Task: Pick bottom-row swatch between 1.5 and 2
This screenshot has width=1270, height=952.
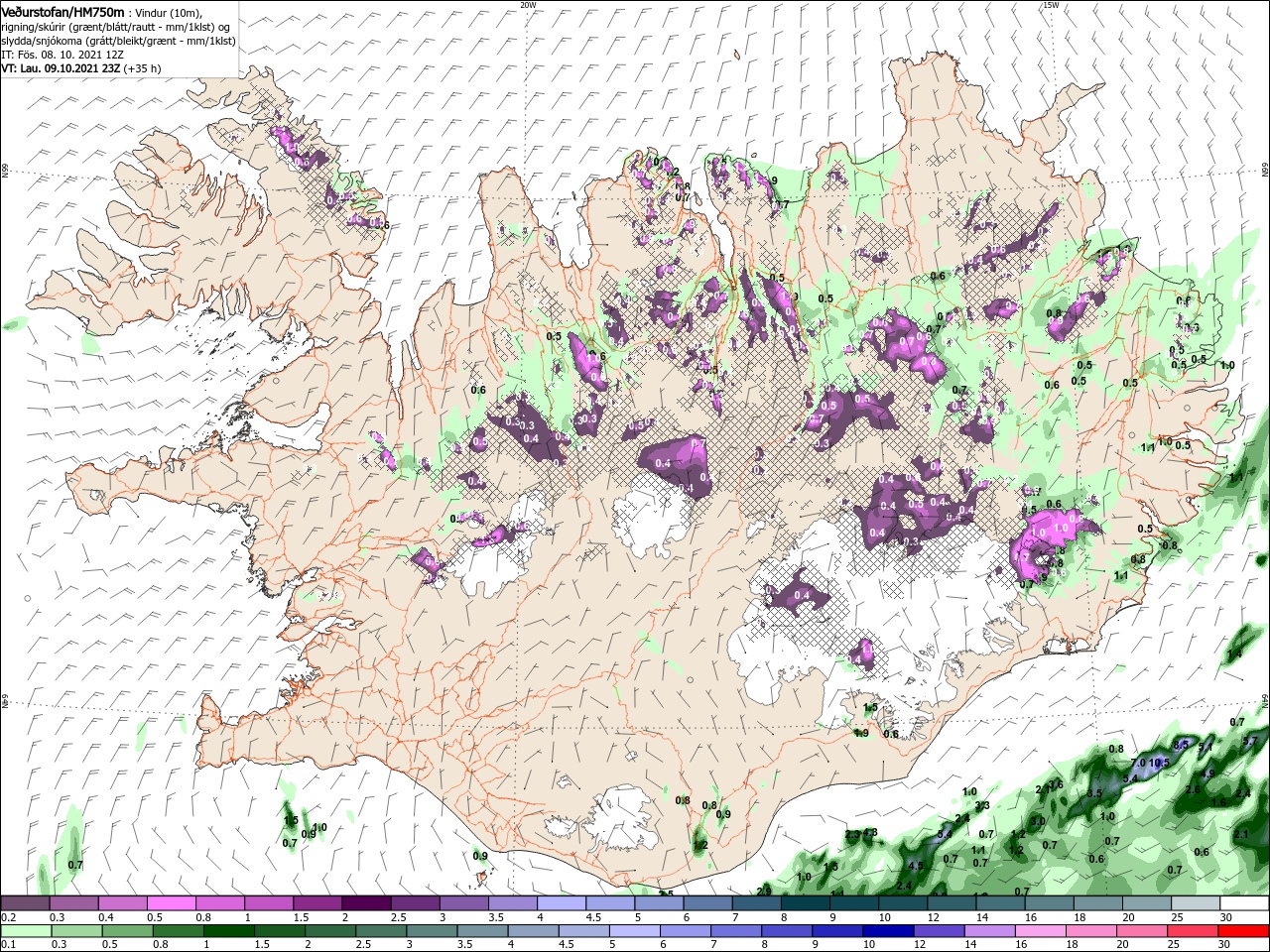Action: tap(279, 931)
